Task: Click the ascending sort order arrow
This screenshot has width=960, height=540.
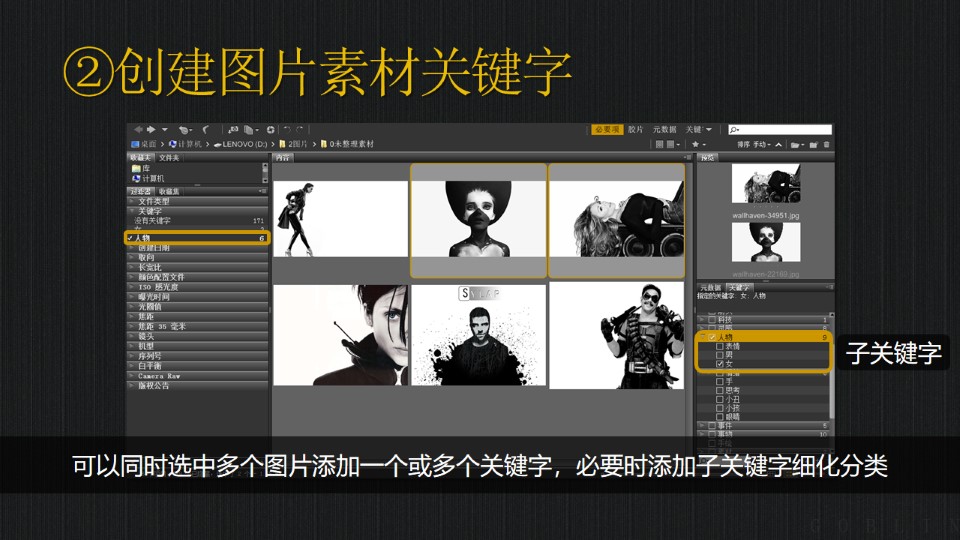Action: pos(777,144)
